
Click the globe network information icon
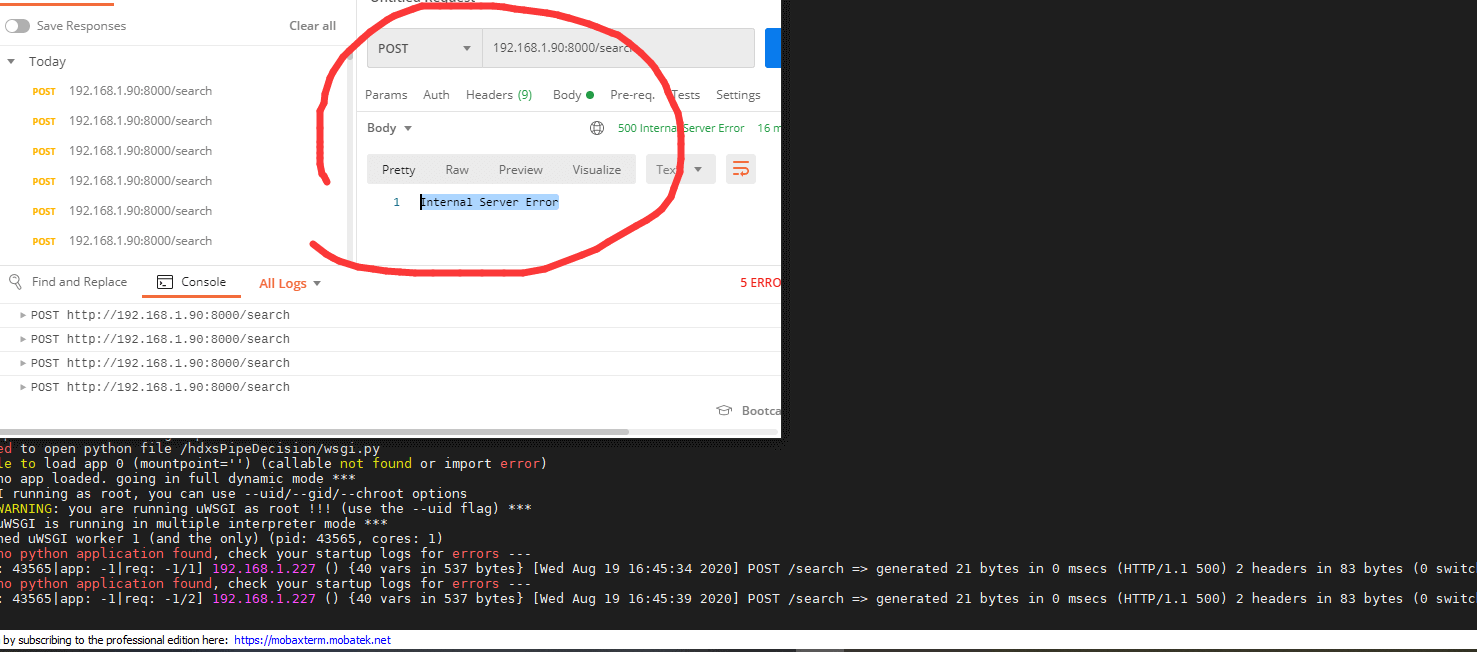[x=597, y=128]
